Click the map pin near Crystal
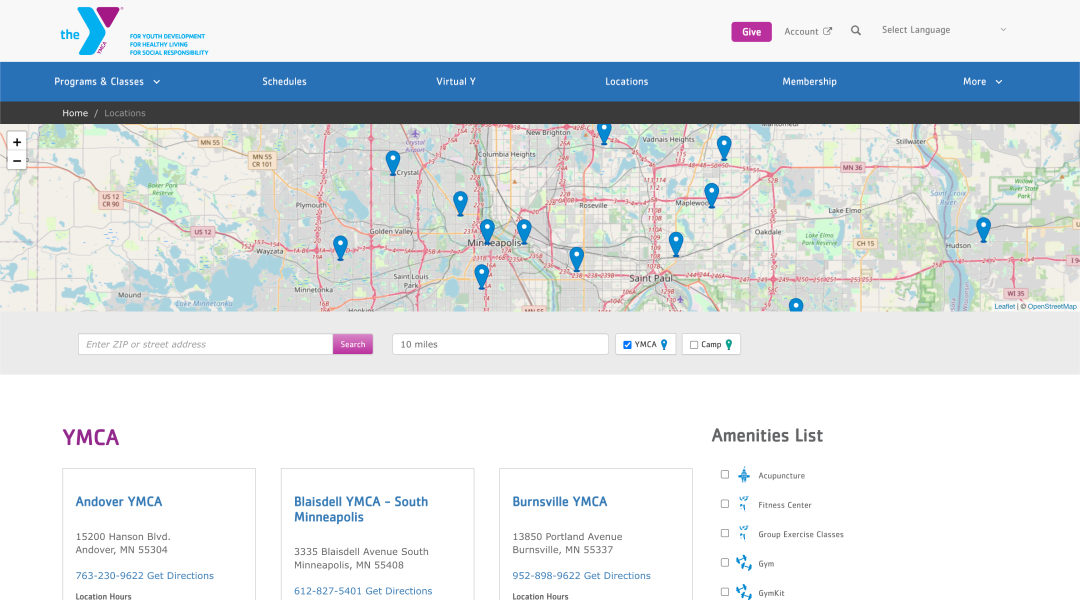 pos(393,161)
